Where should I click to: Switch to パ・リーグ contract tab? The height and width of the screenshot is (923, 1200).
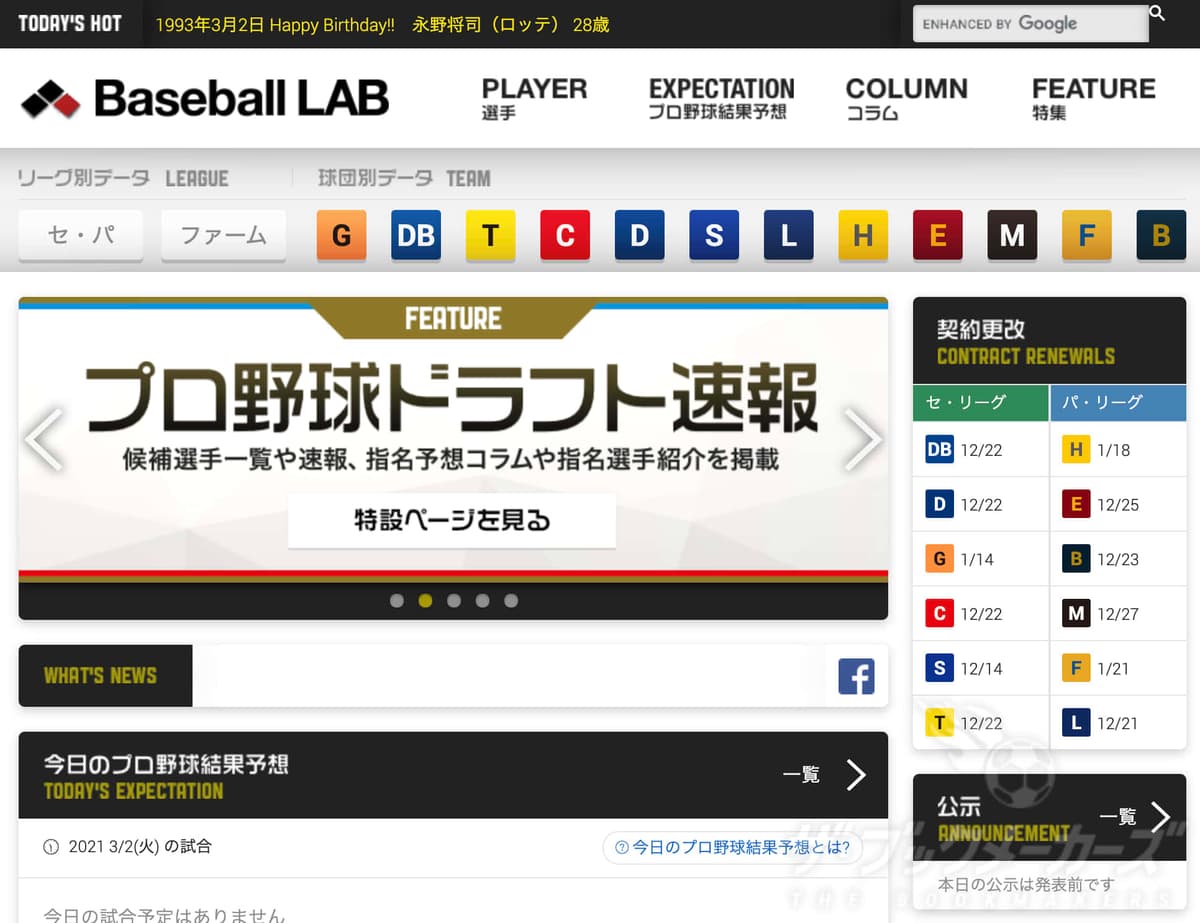[1118, 402]
